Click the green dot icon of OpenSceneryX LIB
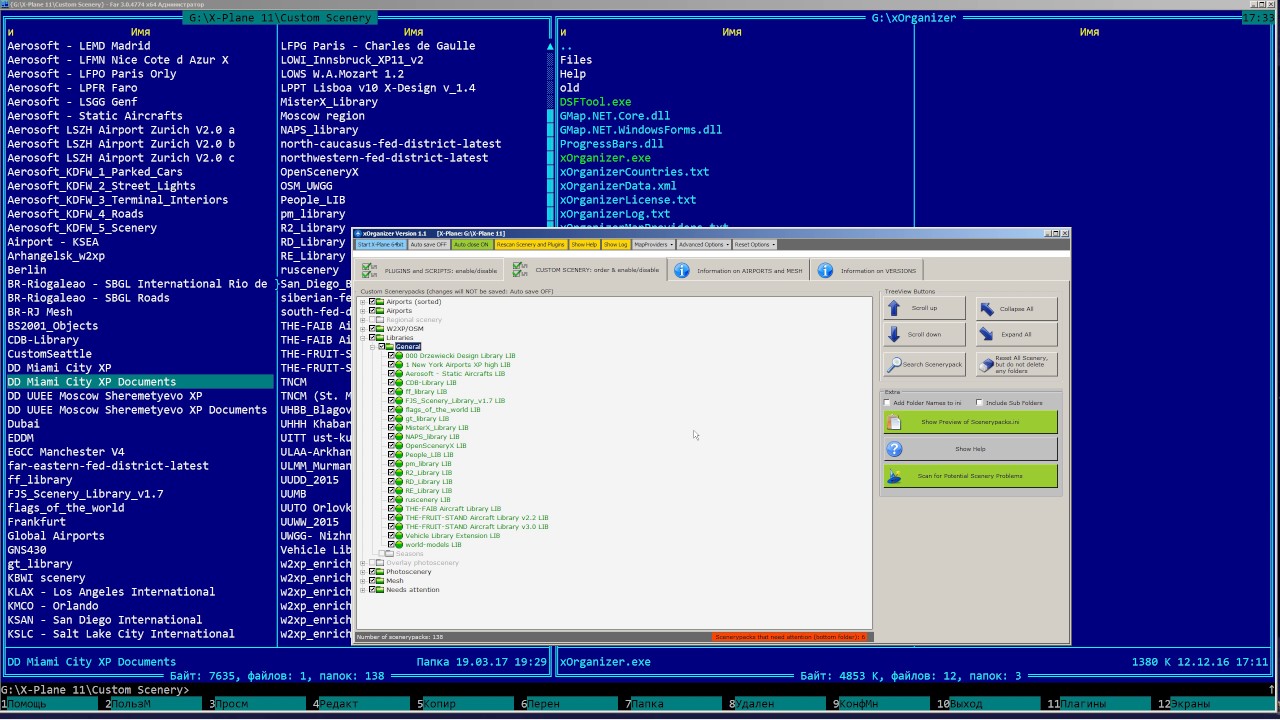The height and width of the screenshot is (720, 1280). tap(400, 445)
